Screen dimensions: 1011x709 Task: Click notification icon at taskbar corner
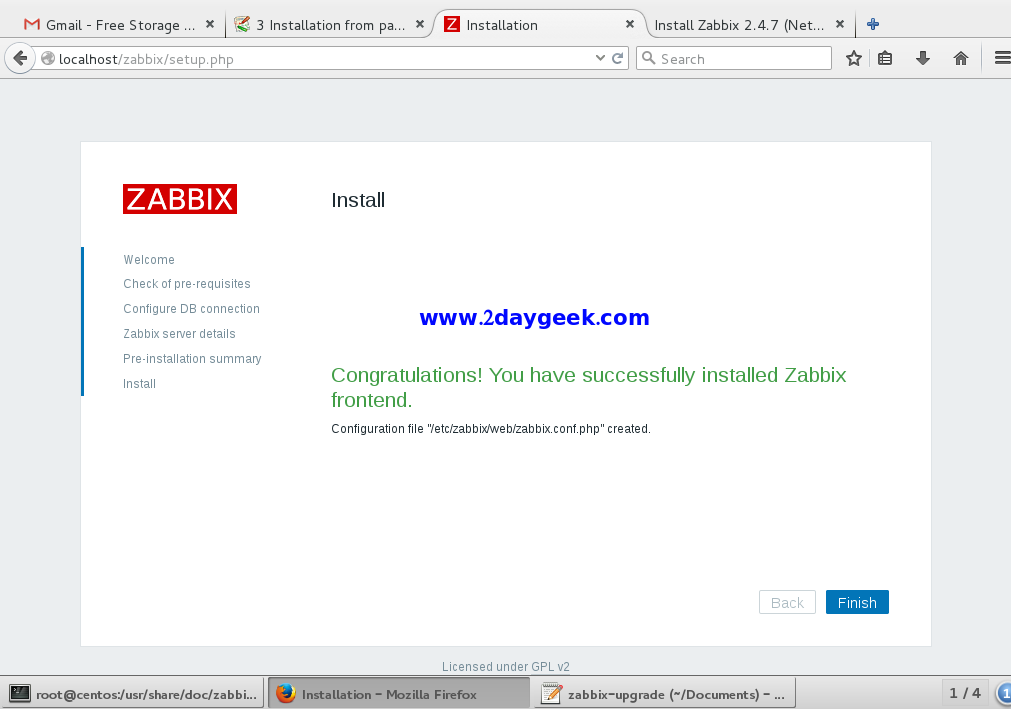[1004, 694]
